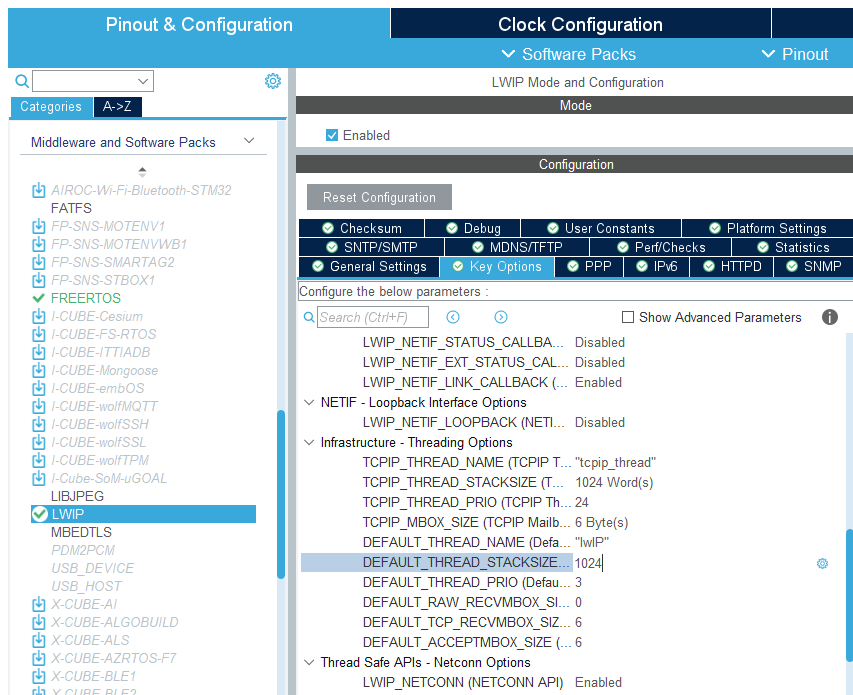The image size is (853, 695).
Task: Click download icon next to I-CUBE-wolfSSH
Action: pyautogui.click(x=39, y=424)
